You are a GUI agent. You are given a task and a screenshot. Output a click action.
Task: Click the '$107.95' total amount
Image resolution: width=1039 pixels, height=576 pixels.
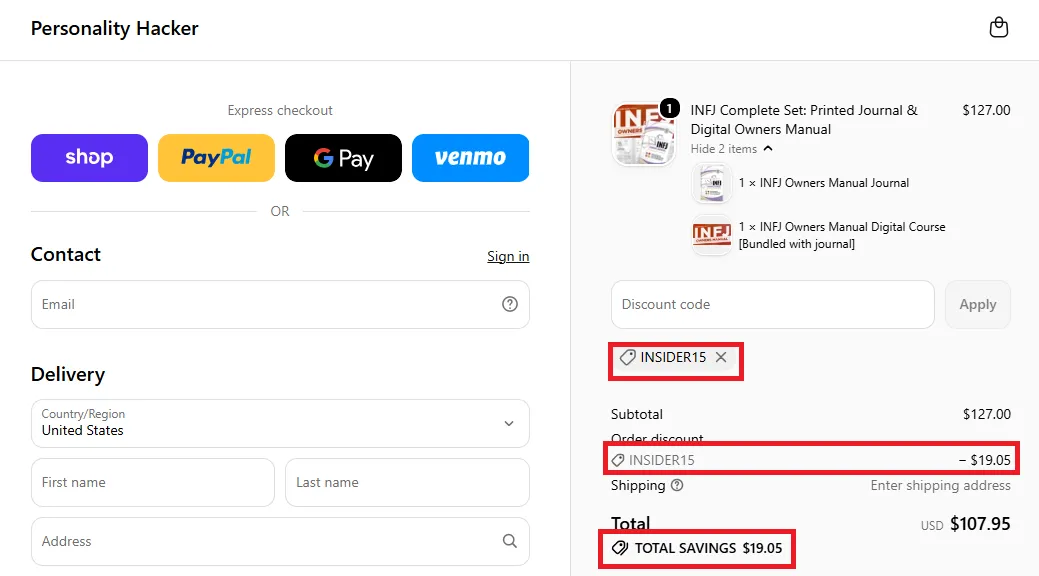tap(980, 524)
